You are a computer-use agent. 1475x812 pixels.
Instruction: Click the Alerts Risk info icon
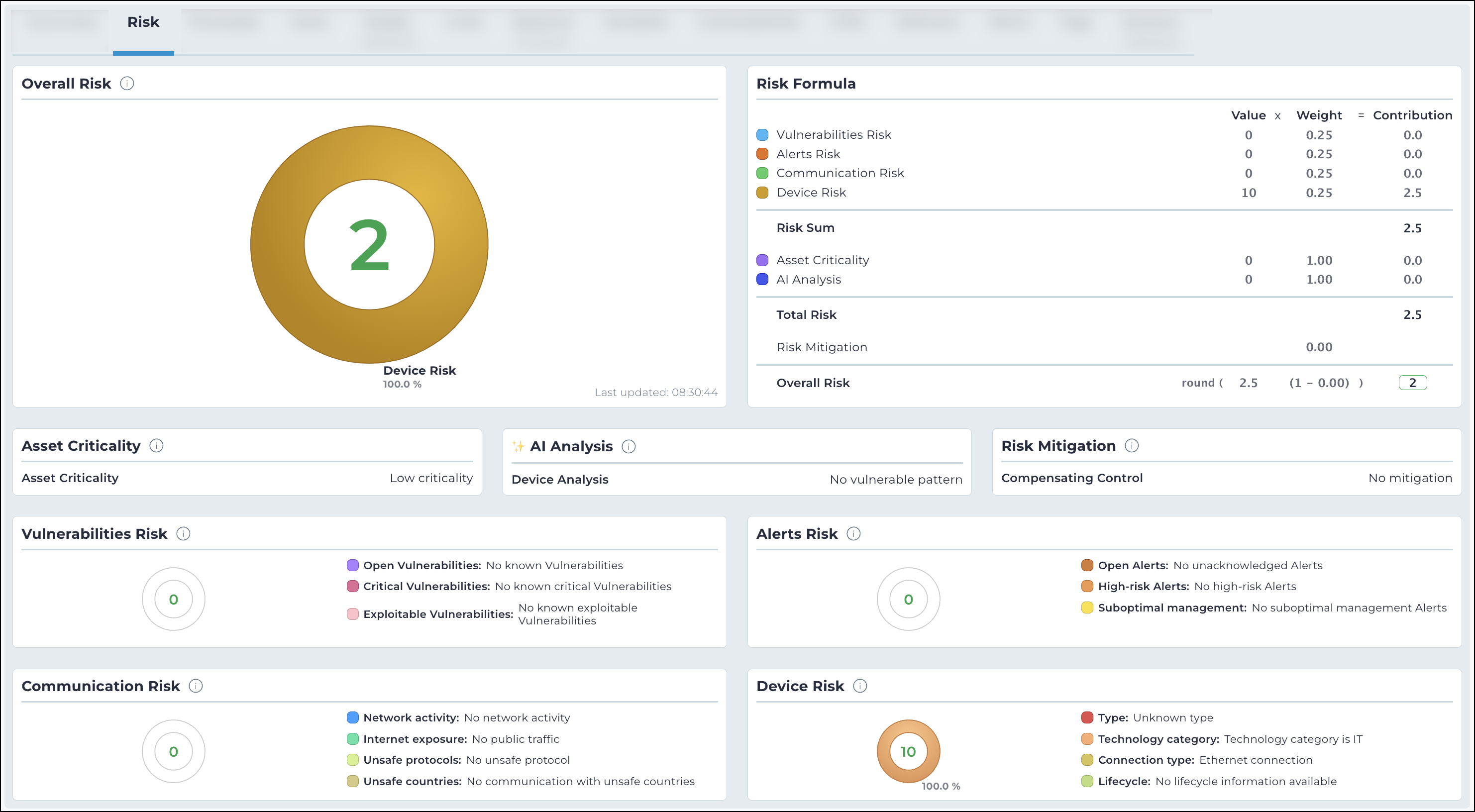[853, 534]
